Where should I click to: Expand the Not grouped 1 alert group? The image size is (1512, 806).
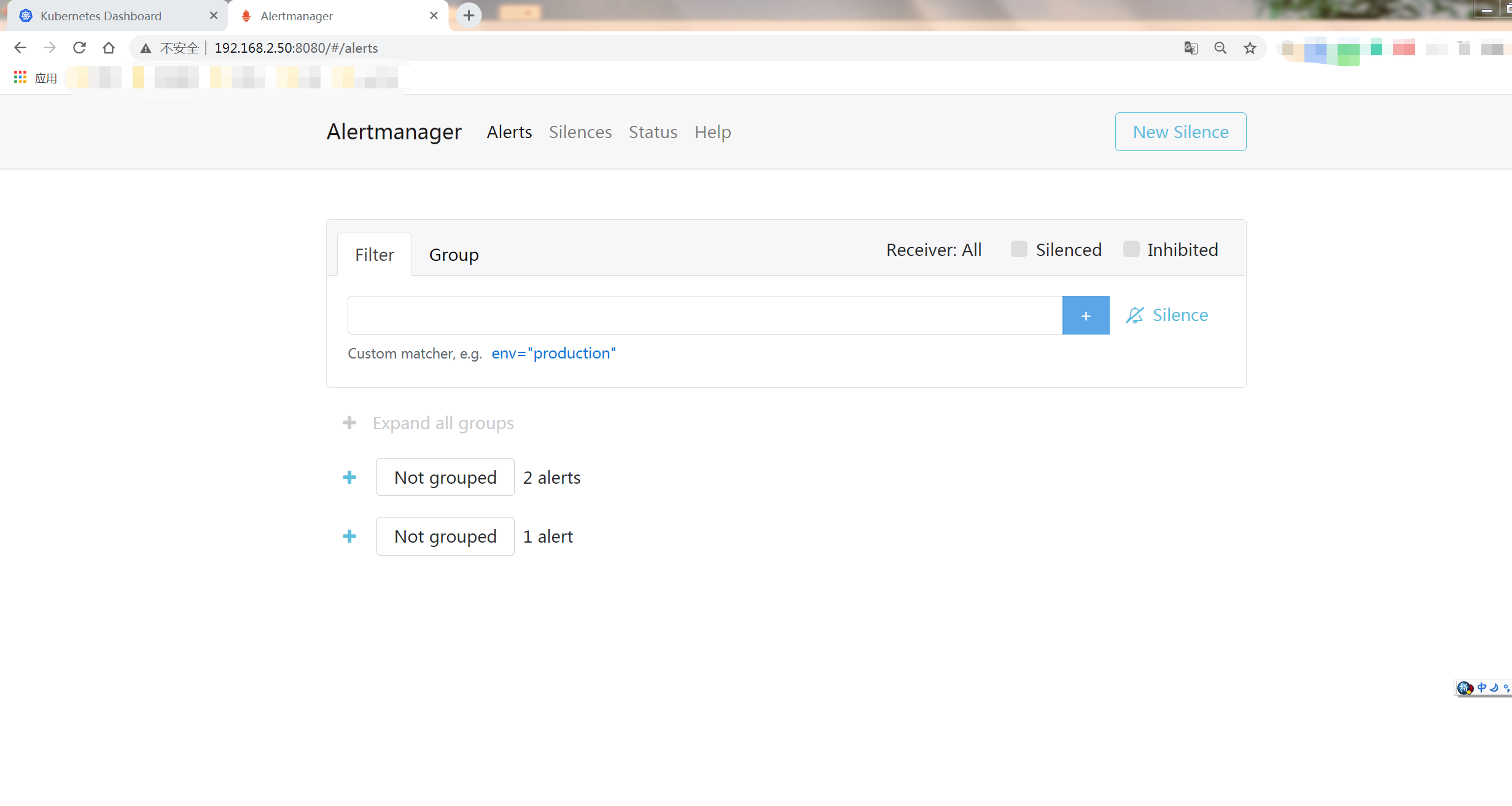[x=349, y=537]
